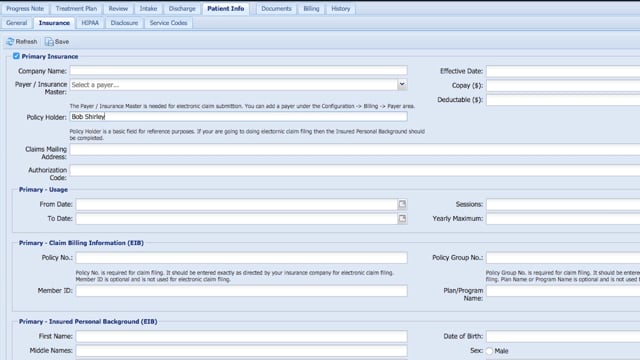Click the Date of Birth field

(563, 336)
